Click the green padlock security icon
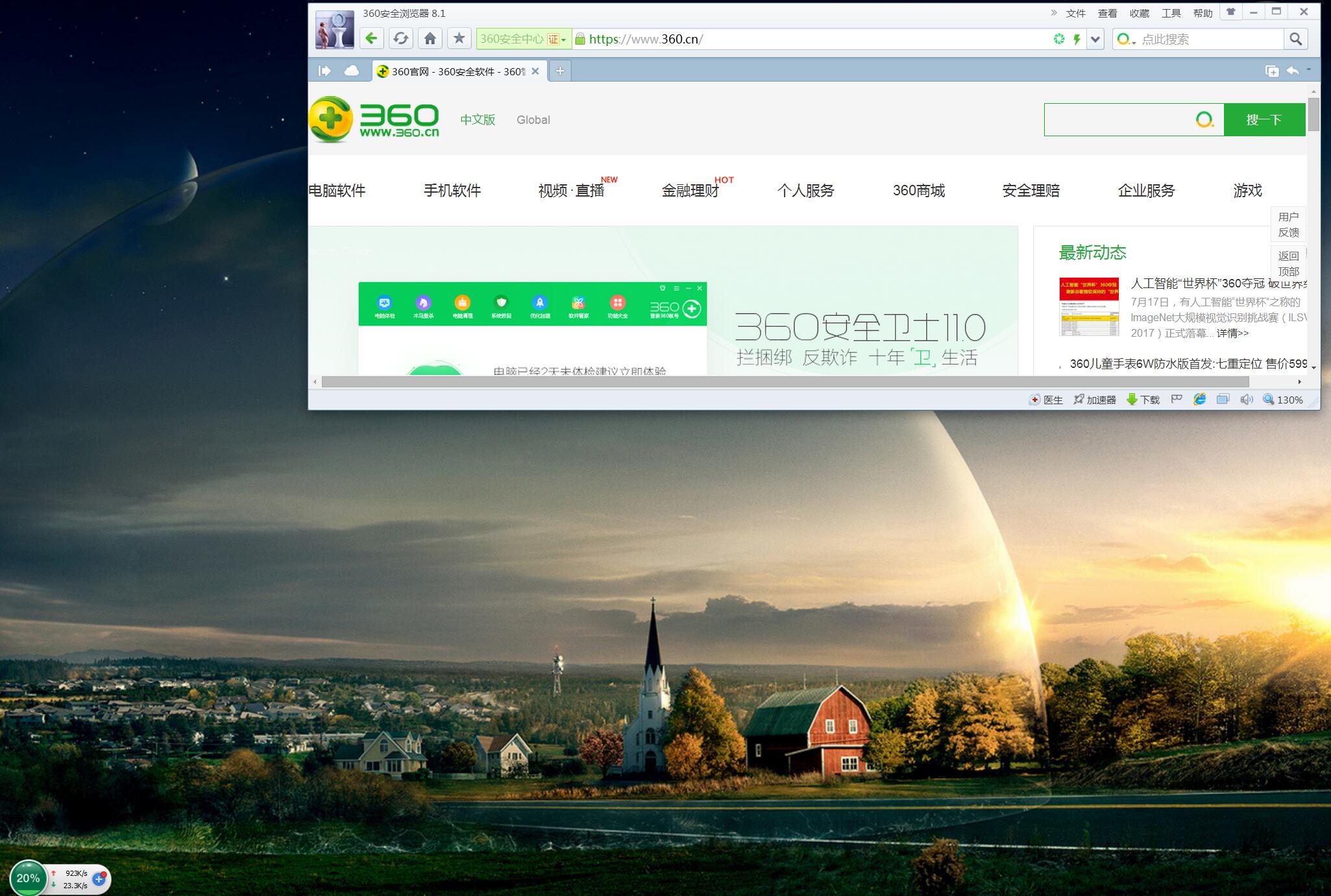Image resolution: width=1331 pixels, height=896 pixels. [x=580, y=39]
